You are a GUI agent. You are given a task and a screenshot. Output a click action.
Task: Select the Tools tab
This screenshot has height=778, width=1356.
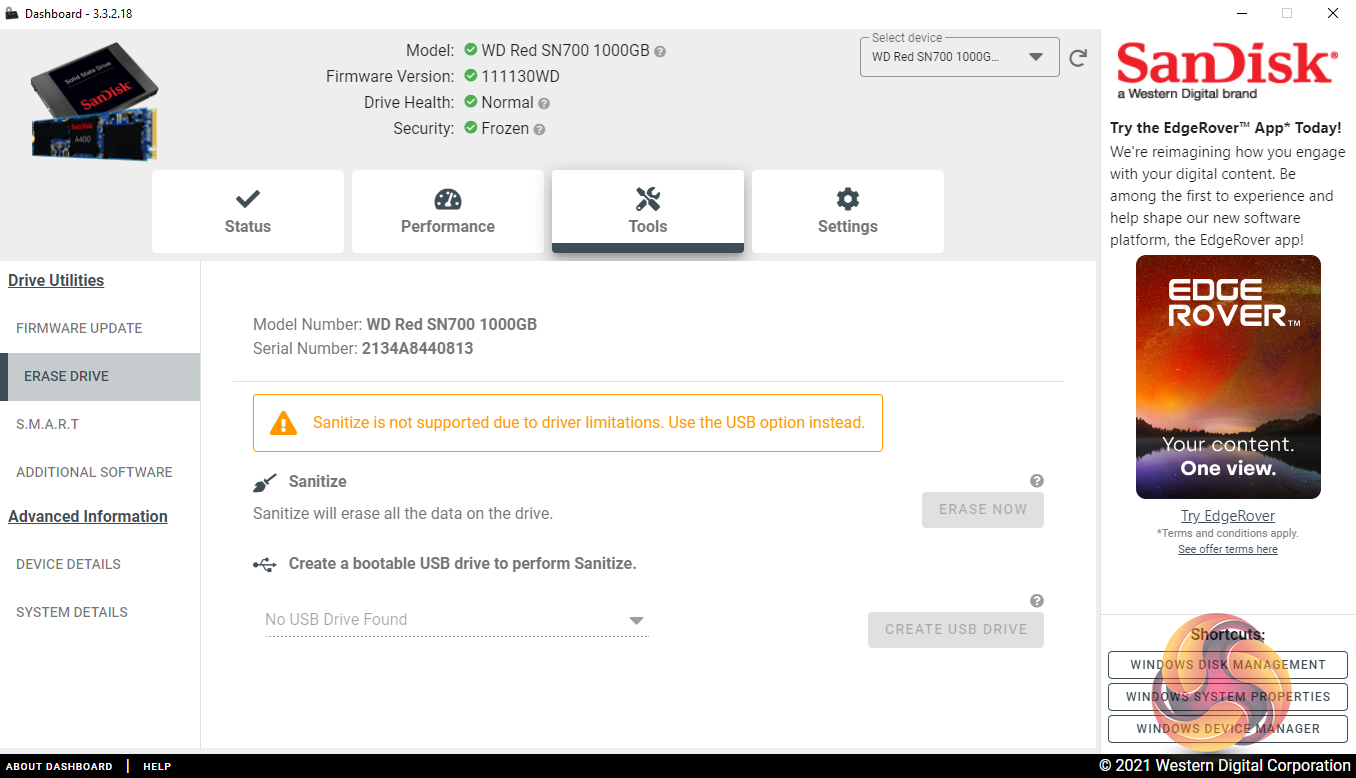648,211
